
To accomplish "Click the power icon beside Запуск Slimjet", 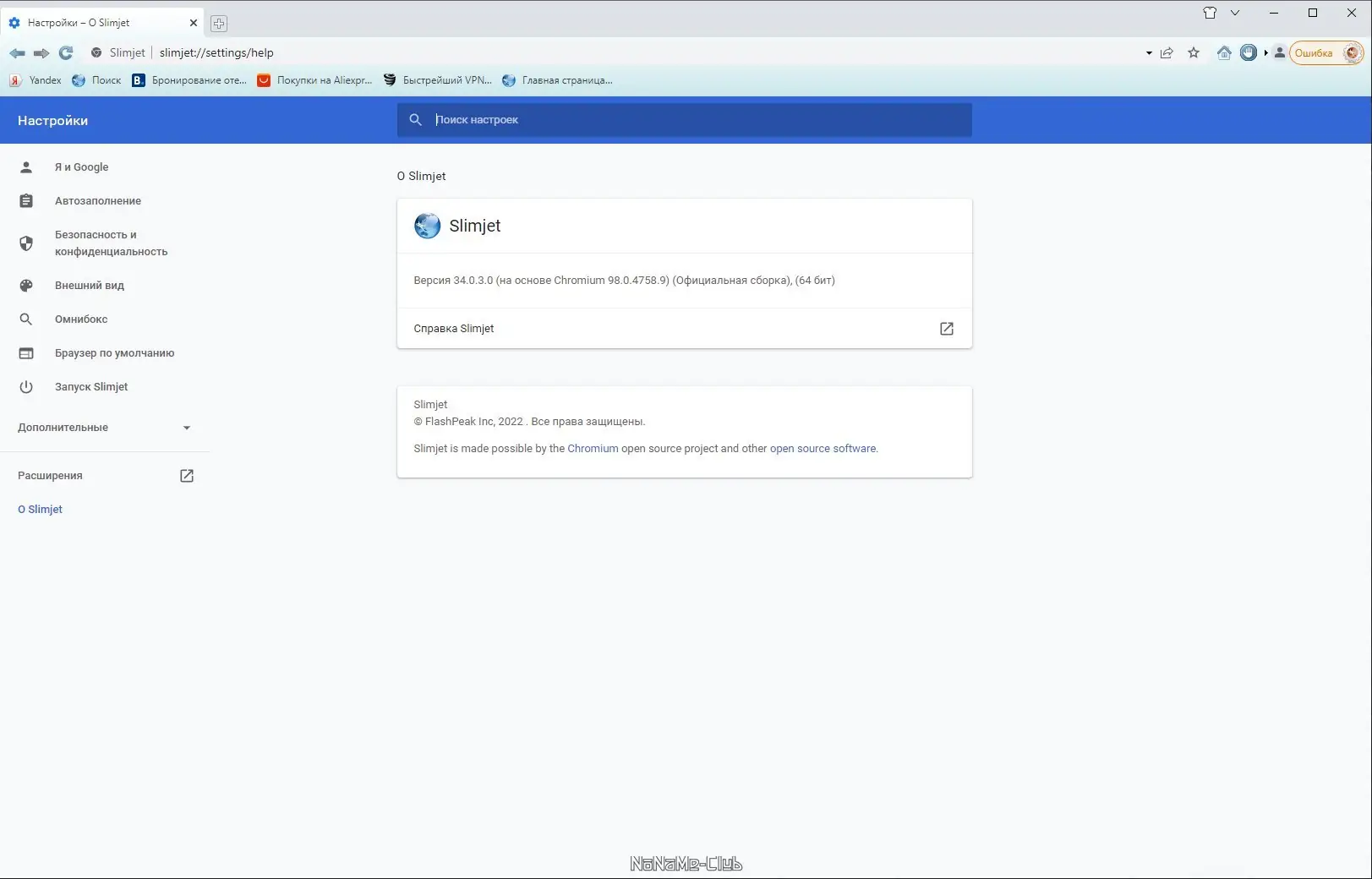I will [x=26, y=387].
